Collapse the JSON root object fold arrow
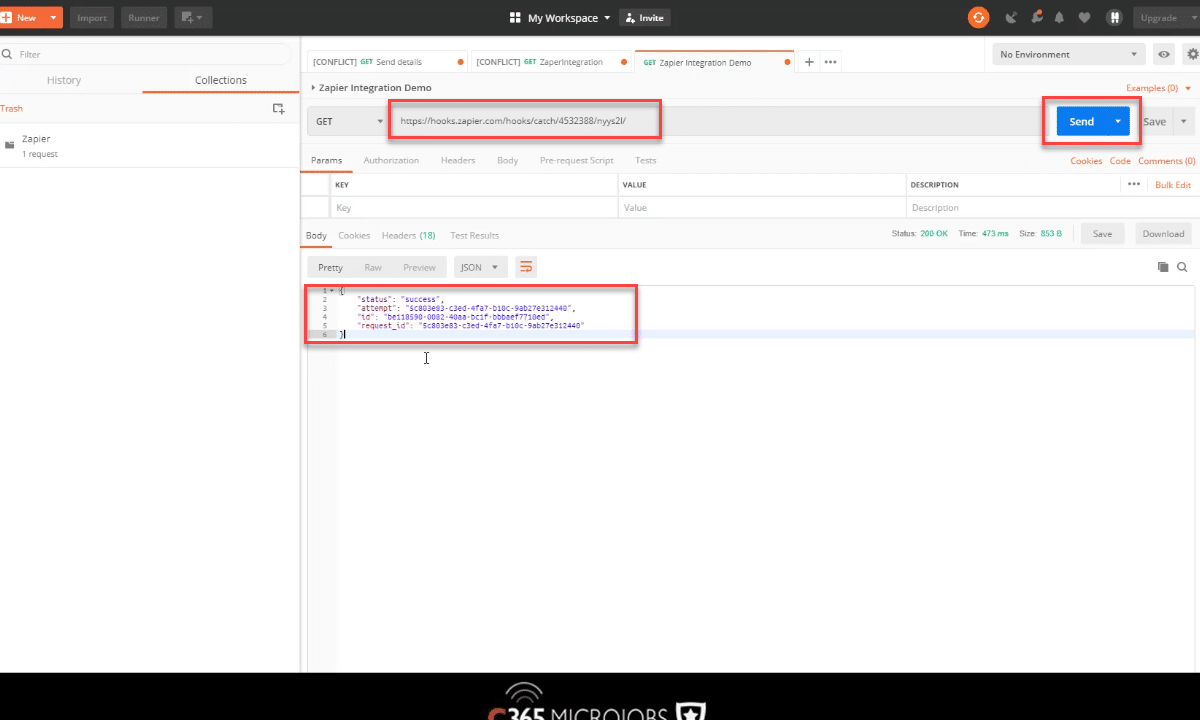 click(332, 290)
